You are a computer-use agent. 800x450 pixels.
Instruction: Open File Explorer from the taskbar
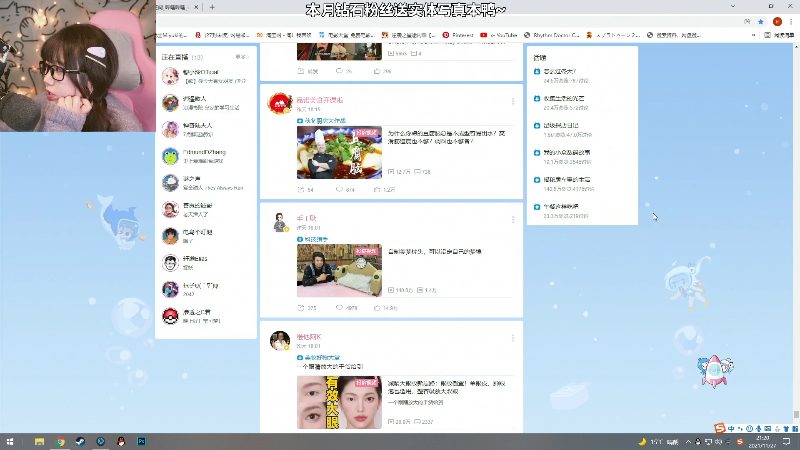(39, 441)
